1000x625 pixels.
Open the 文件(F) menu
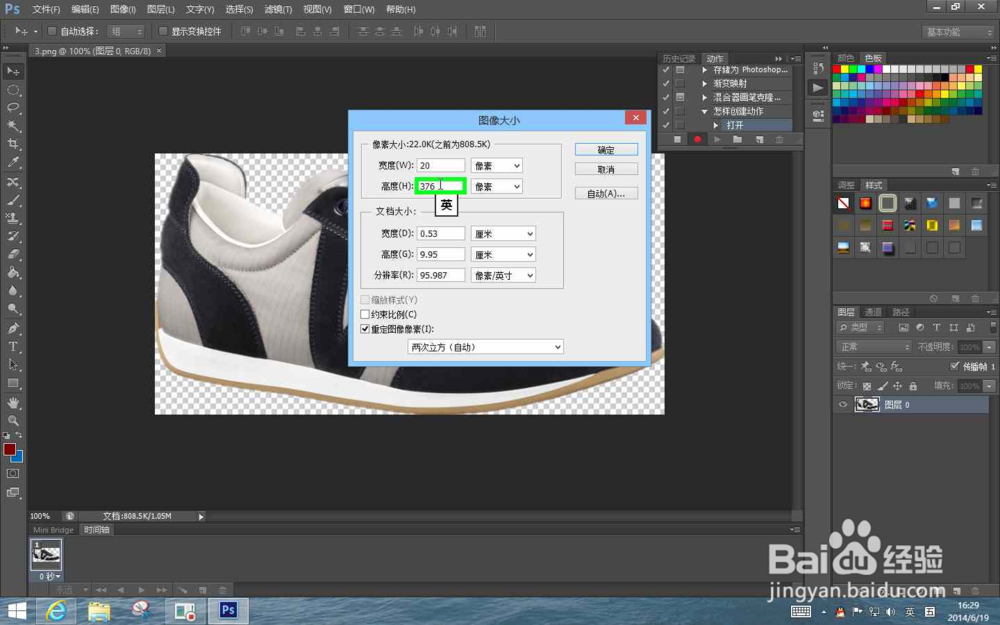pos(46,10)
